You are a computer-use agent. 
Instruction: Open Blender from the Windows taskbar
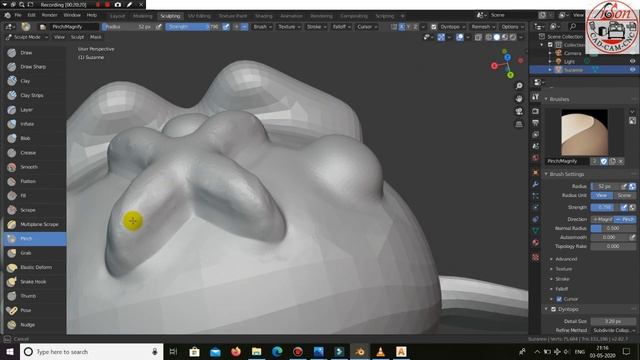(x=360, y=352)
